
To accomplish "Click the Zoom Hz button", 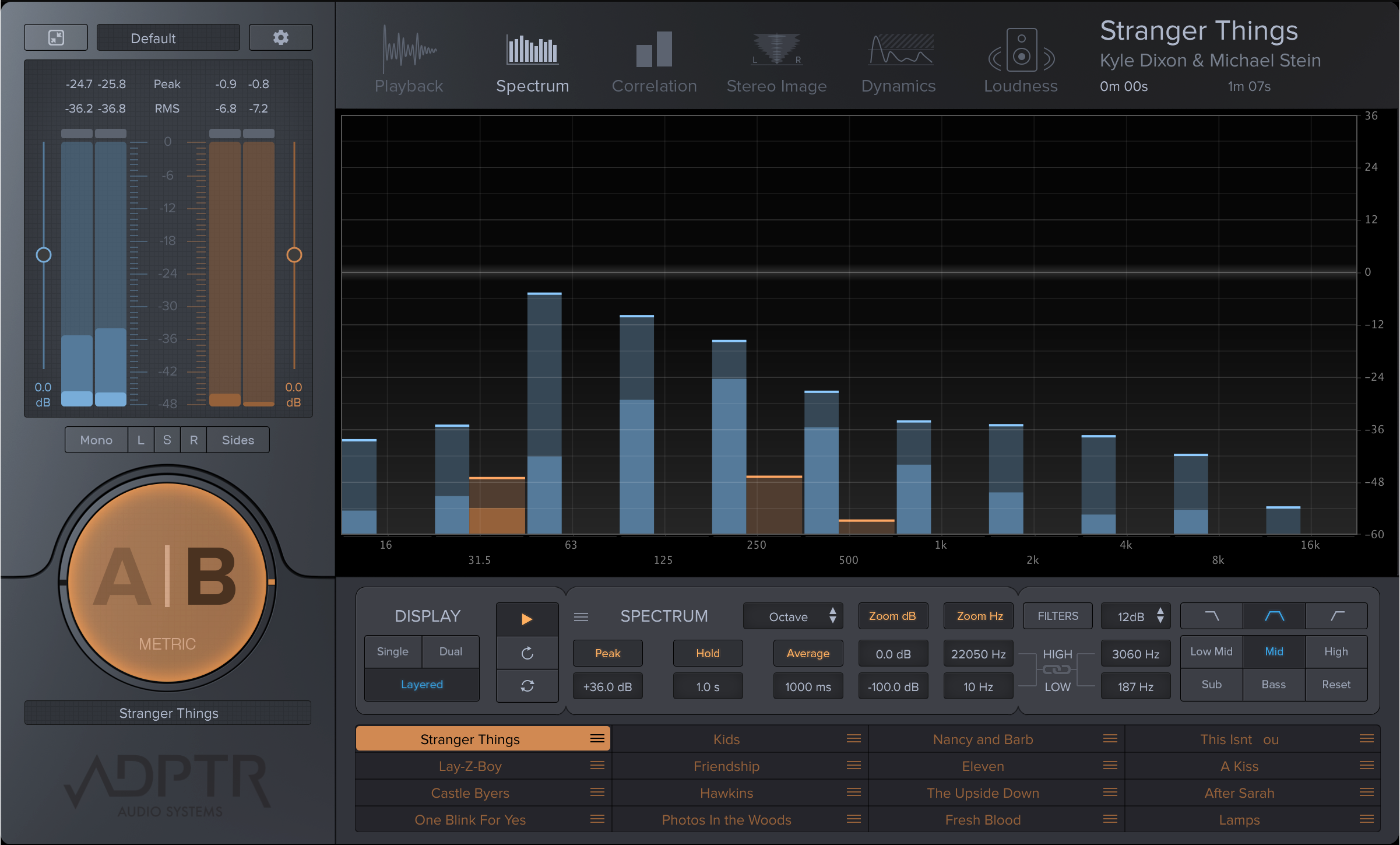I will pyautogui.click(x=978, y=616).
